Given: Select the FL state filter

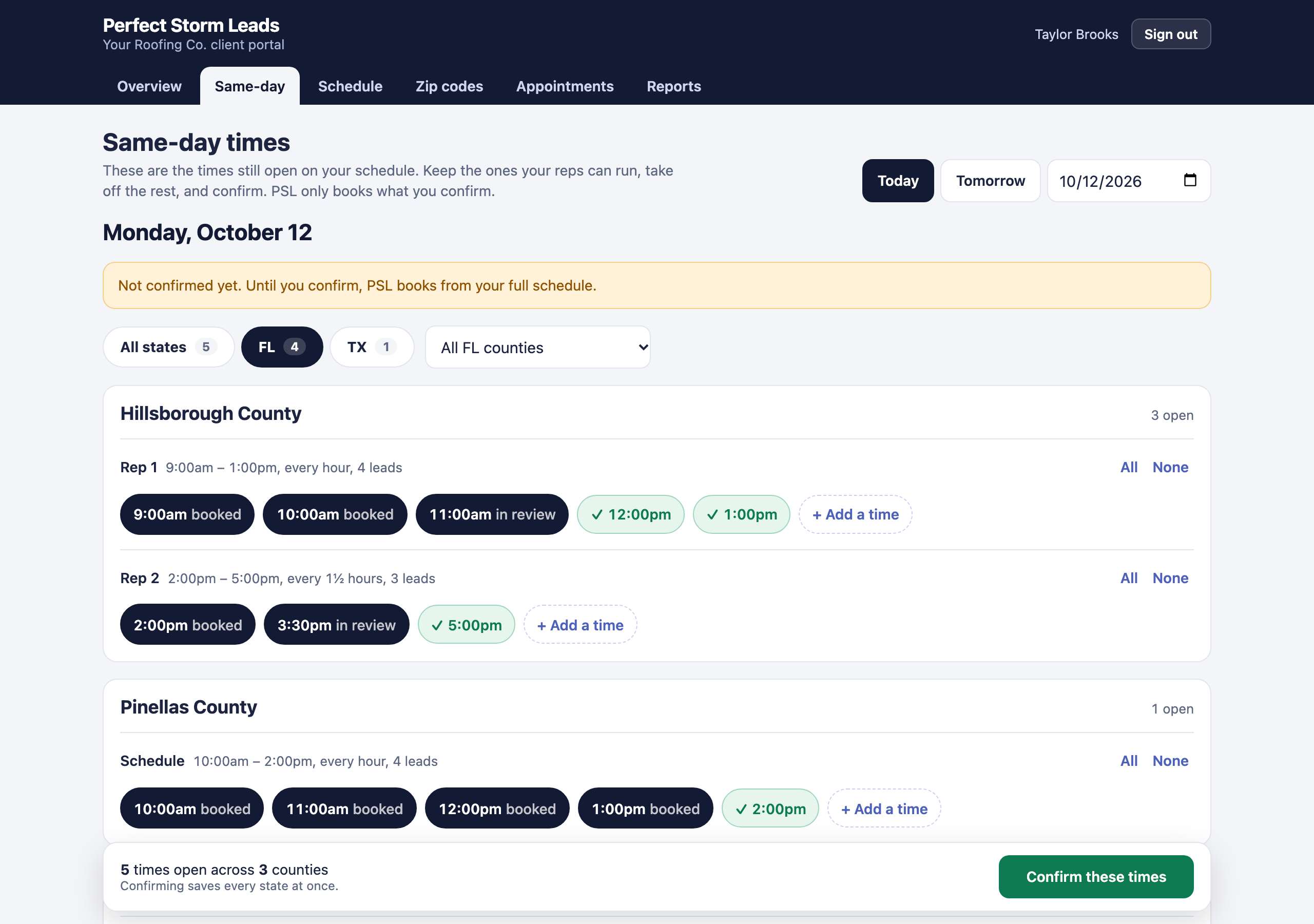Looking at the screenshot, I should point(282,347).
